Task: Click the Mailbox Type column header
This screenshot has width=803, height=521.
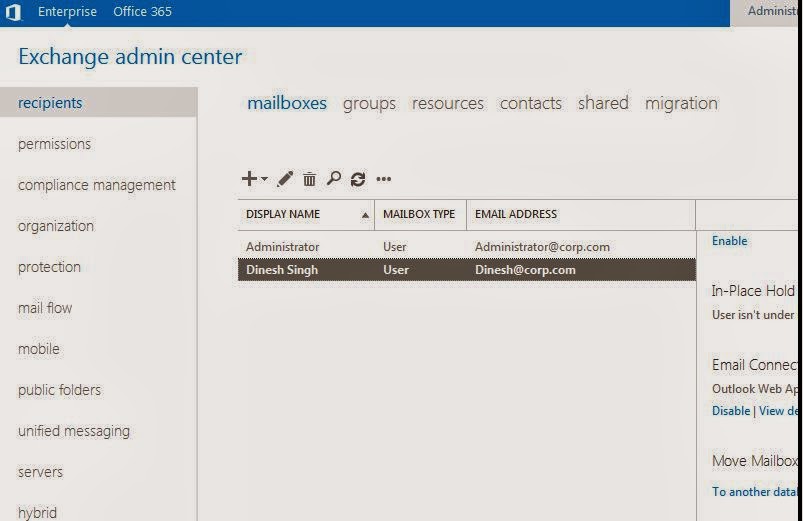Action: pyautogui.click(x=420, y=214)
